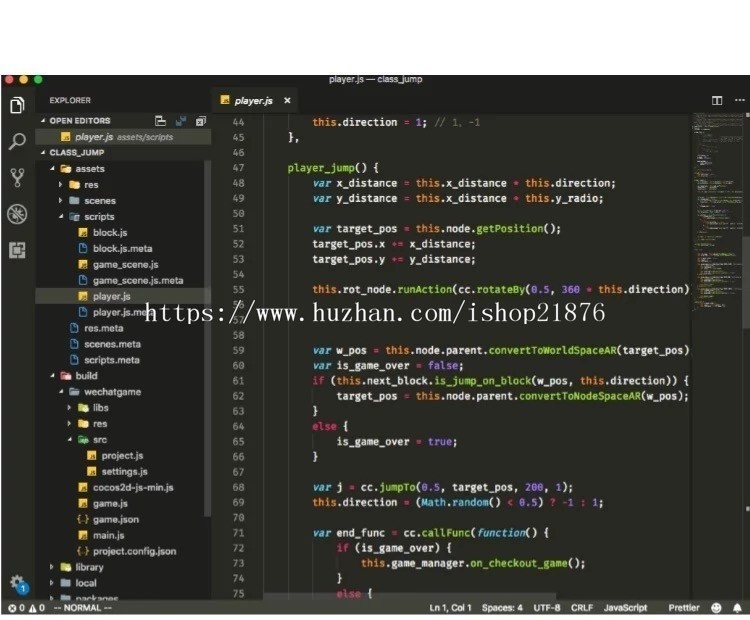Split the editor to the side
The height and width of the screenshot is (620, 750).
717,100
